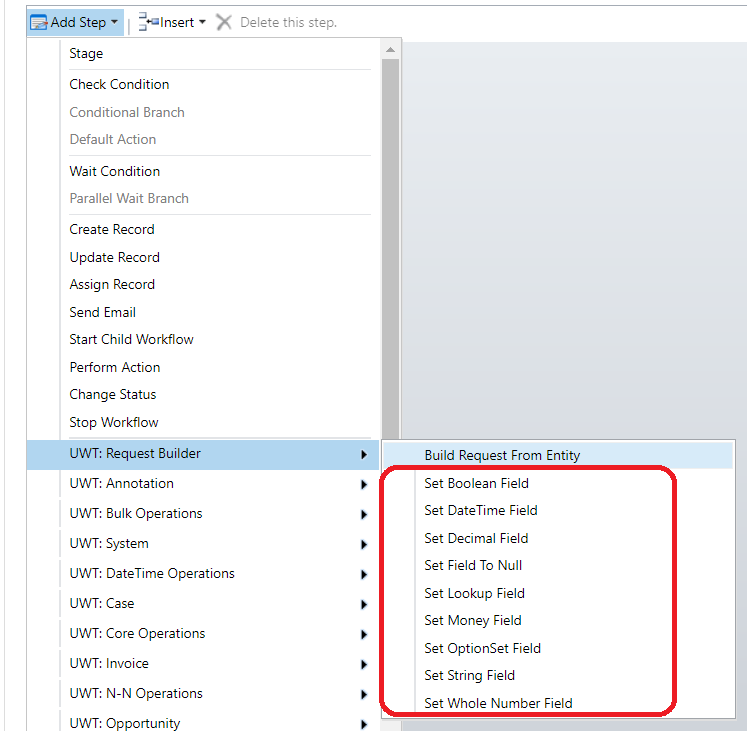Image resolution: width=747 pixels, height=731 pixels.
Task: Add a Send Email step
Action: [102, 312]
